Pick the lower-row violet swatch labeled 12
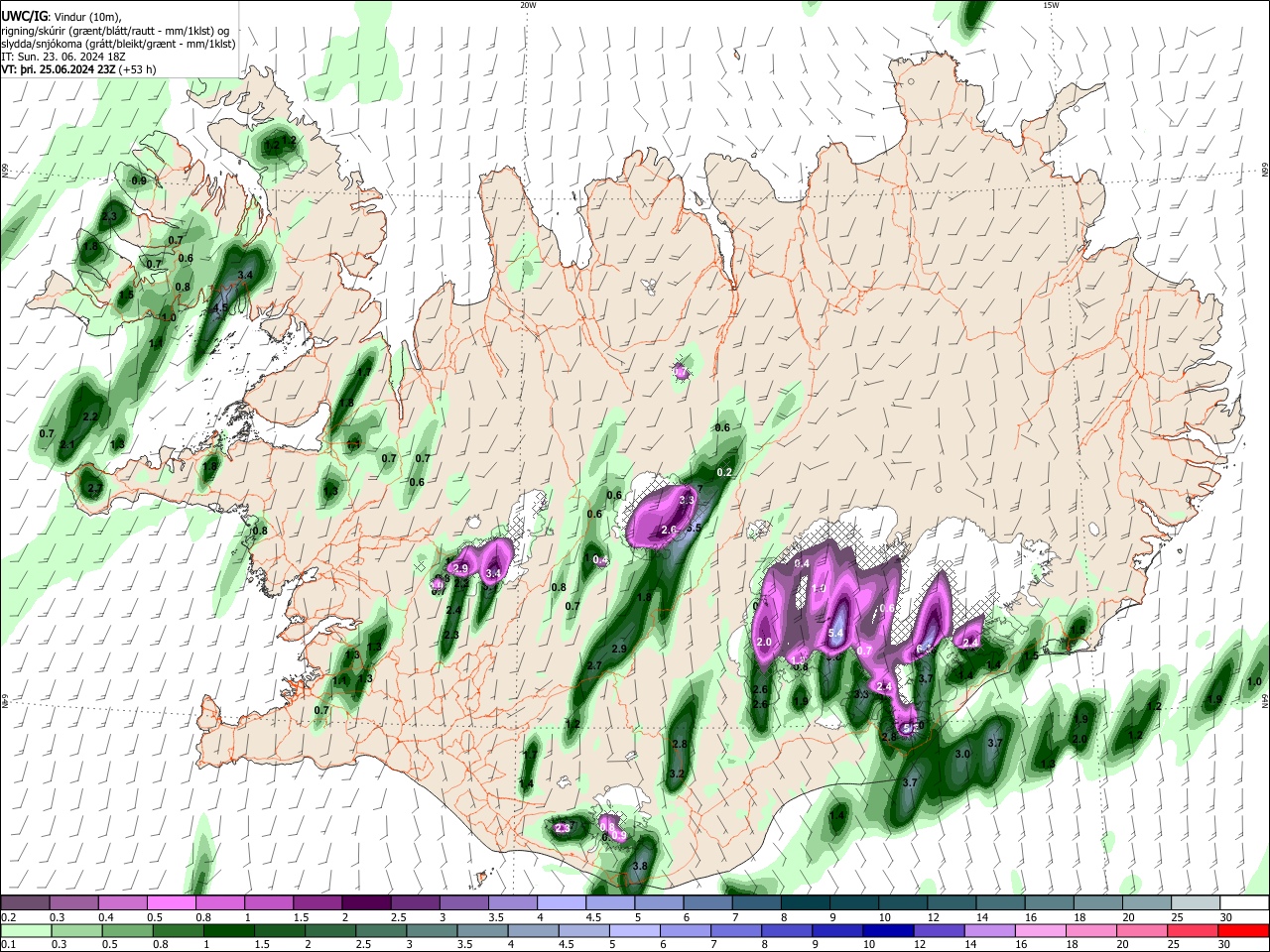The width and height of the screenshot is (1270, 952). pyautogui.click(x=939, y=930)
